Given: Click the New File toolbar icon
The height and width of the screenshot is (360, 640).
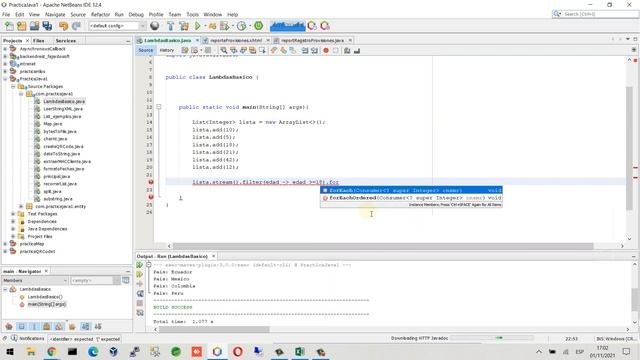Looking at the screenshot, I should (9, 26).
